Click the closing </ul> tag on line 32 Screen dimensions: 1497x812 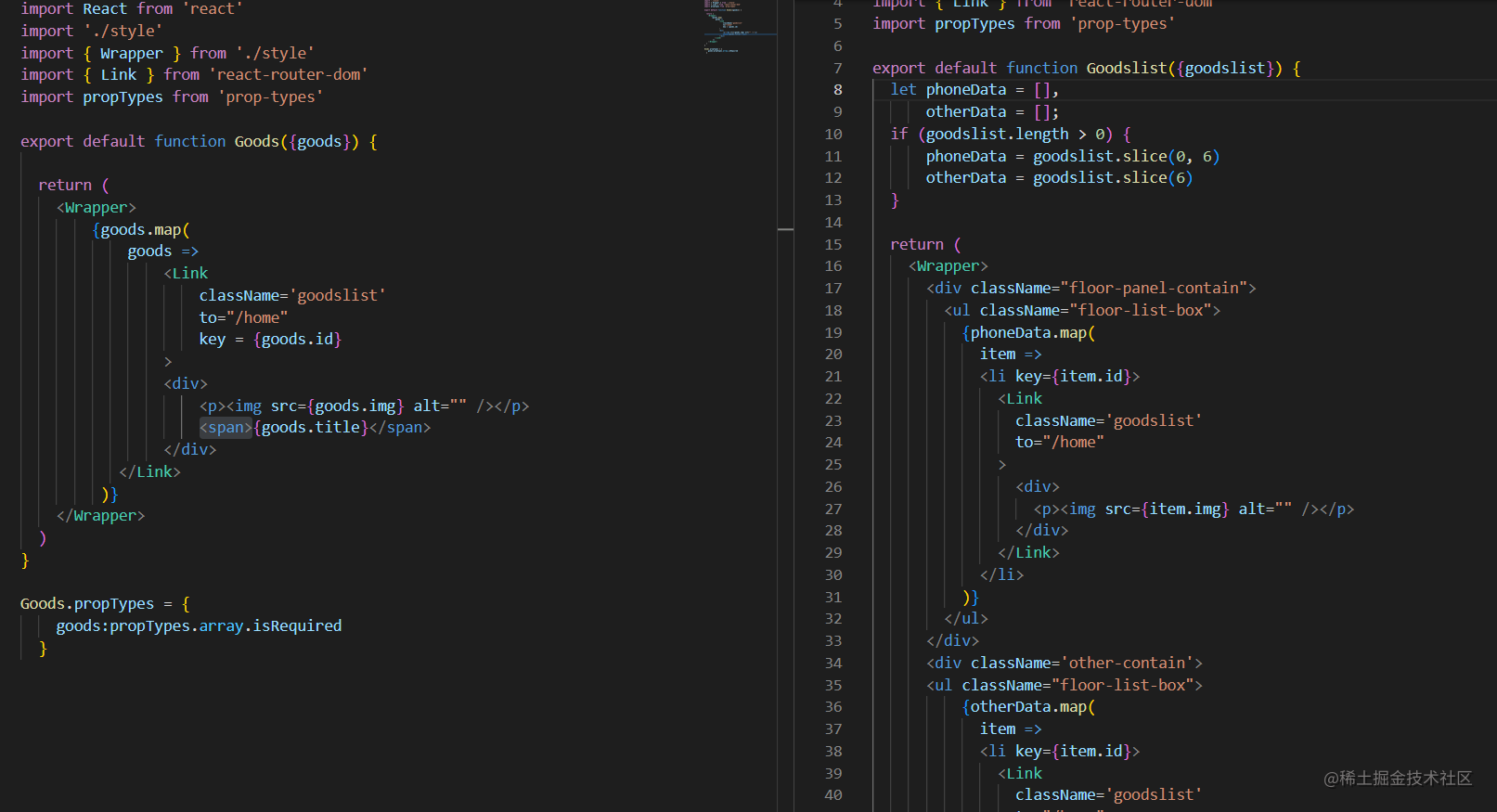coord(966,618)
